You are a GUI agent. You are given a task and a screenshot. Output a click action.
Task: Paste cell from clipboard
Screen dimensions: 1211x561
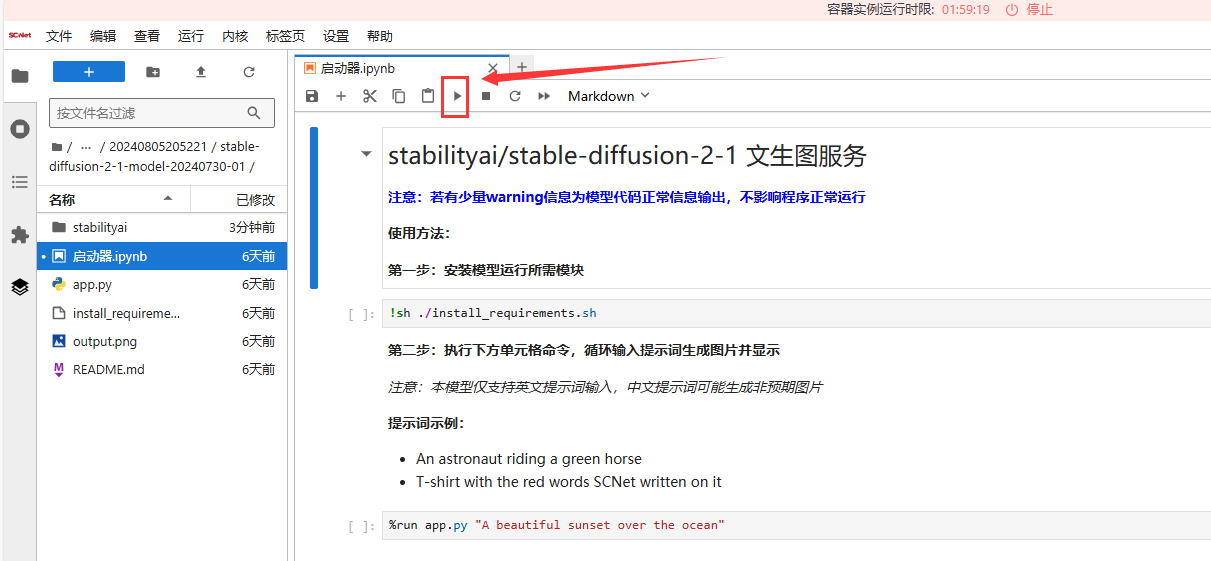pos(428,96)
